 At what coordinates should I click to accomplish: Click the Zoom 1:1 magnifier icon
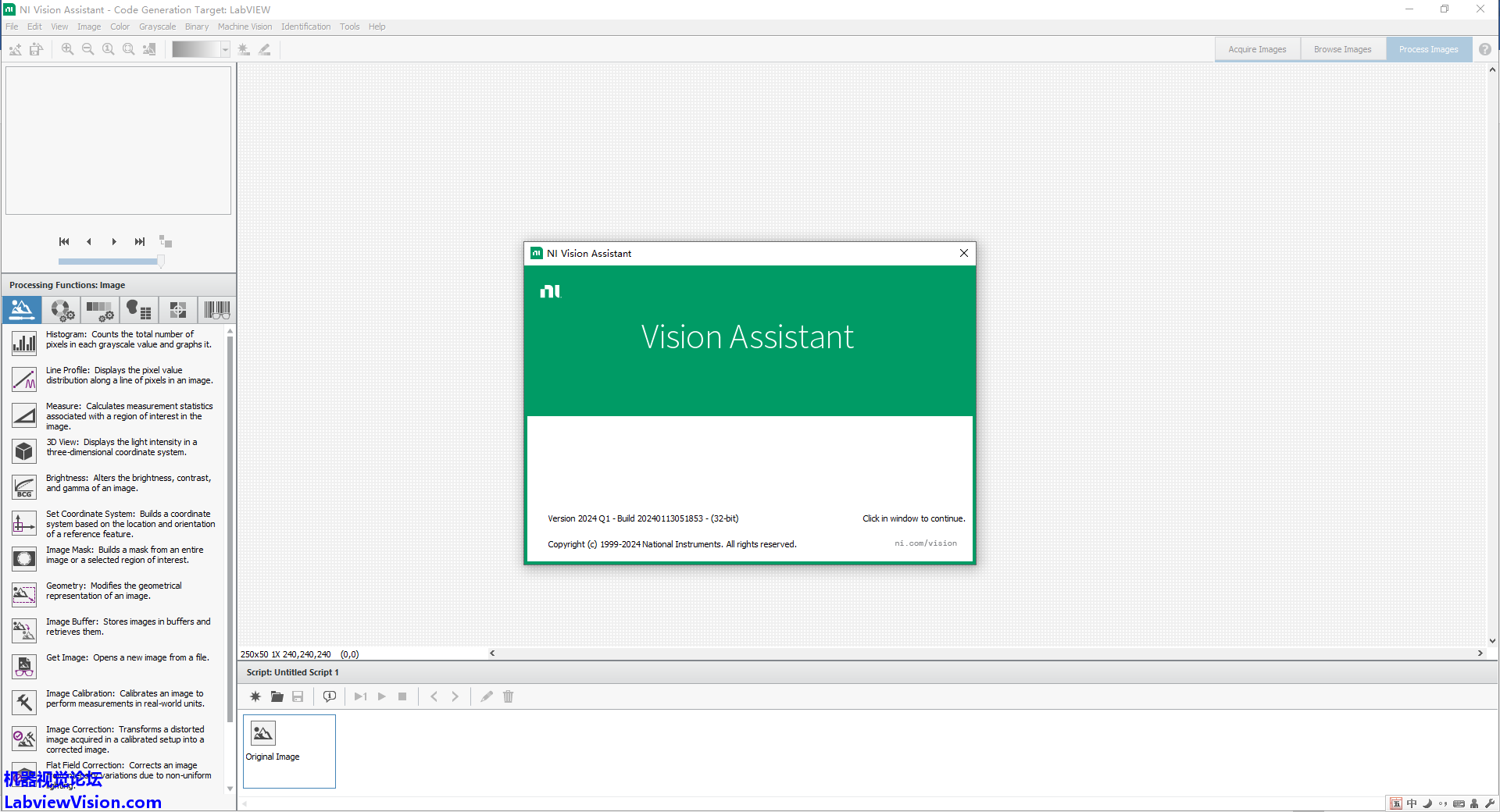pos(109,49)
